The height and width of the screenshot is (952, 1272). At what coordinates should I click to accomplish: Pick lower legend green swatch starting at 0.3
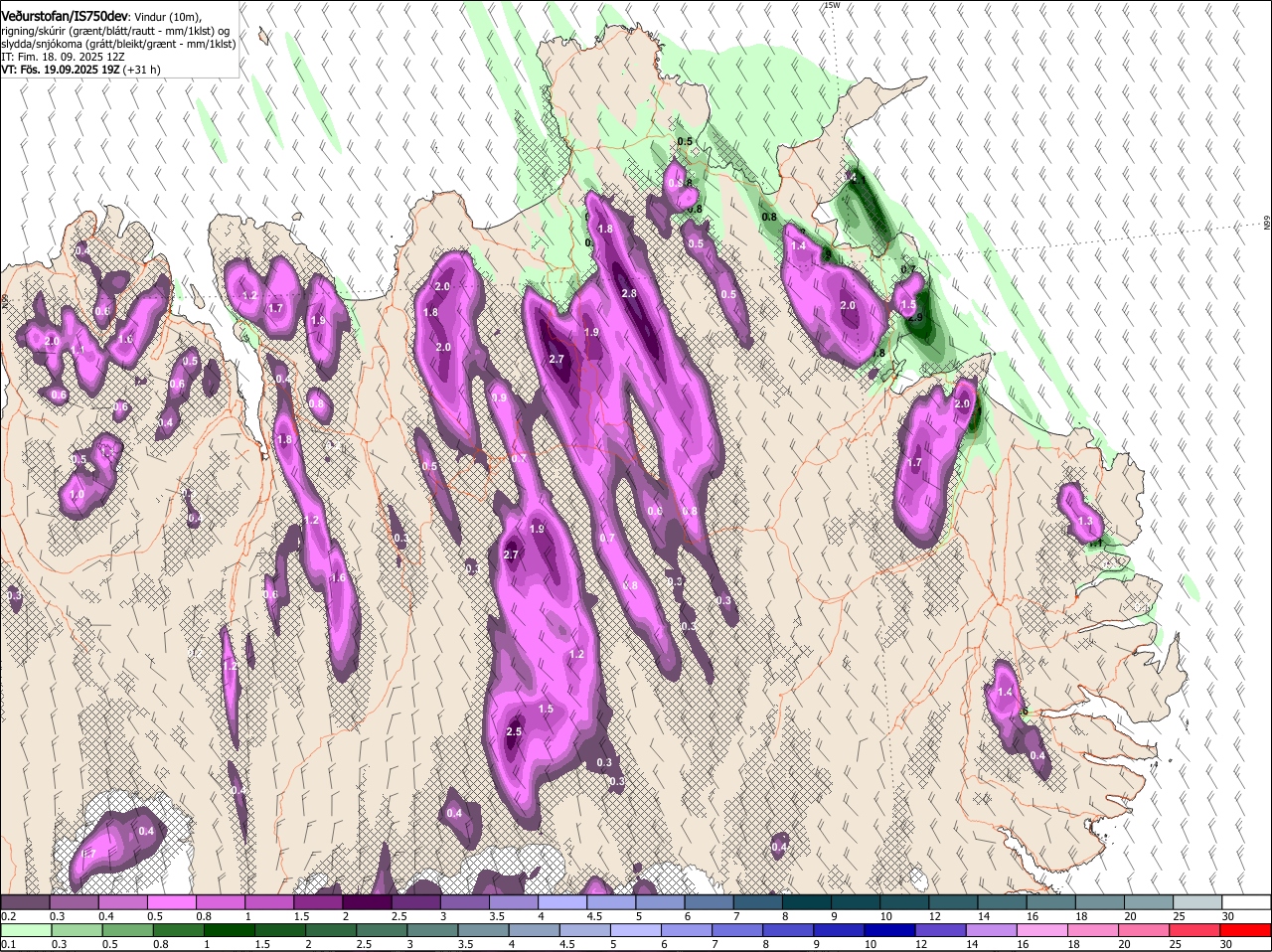point(78,930)
